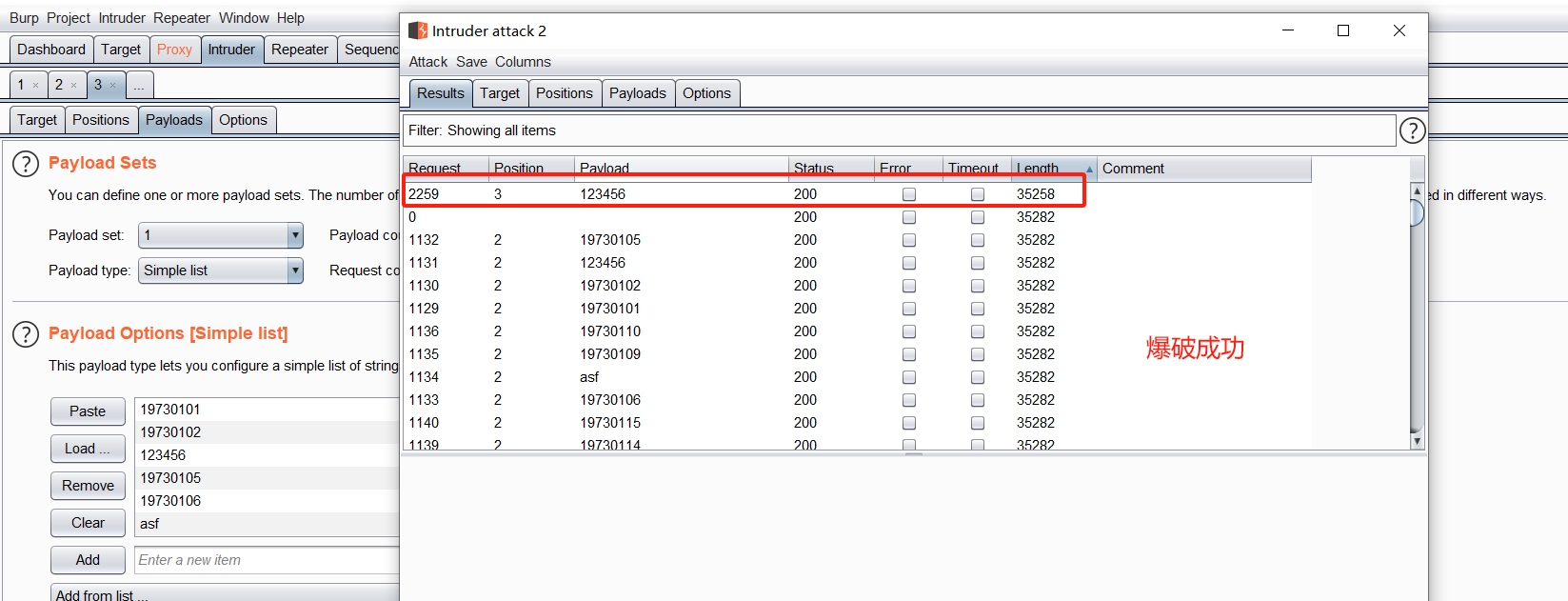Select payload 19730101 in simple list

pyautogui.click(x=268, y=410)
